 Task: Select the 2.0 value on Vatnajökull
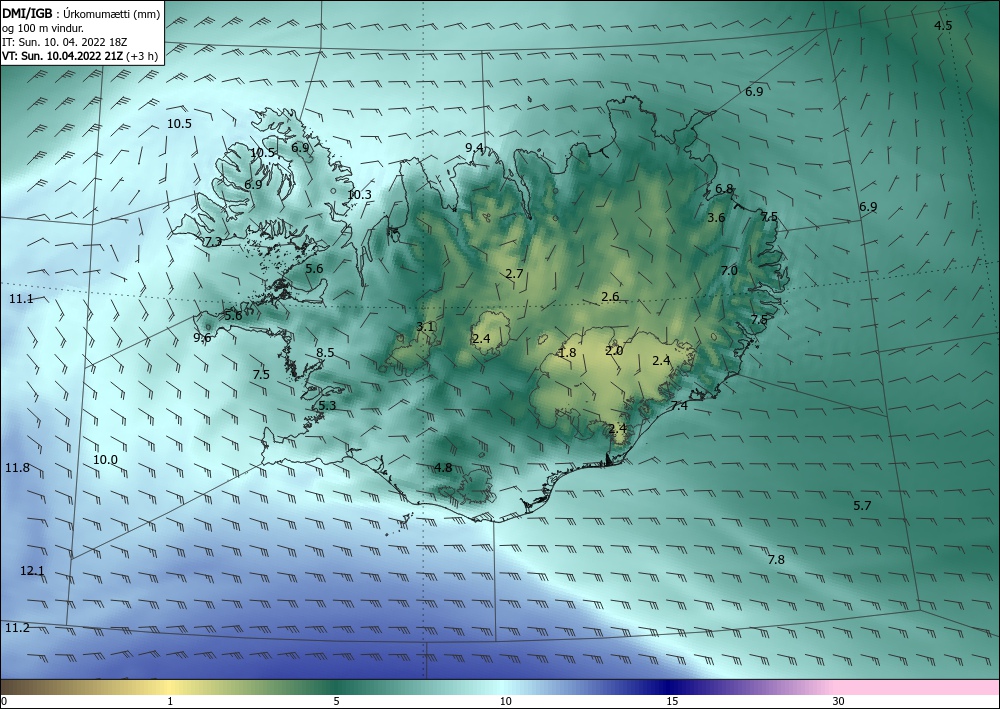614,351
